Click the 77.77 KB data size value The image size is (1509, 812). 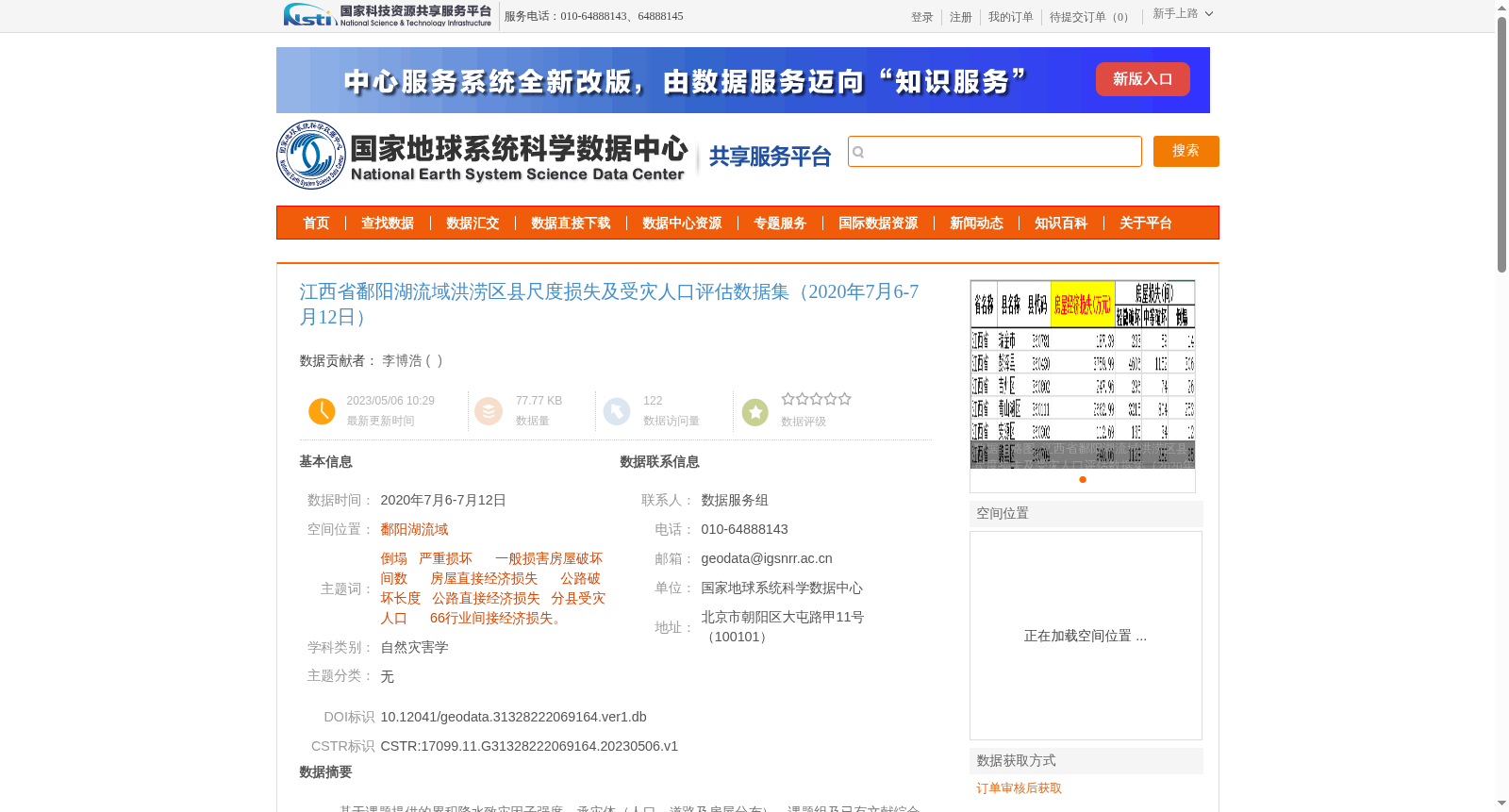point(539,401)
